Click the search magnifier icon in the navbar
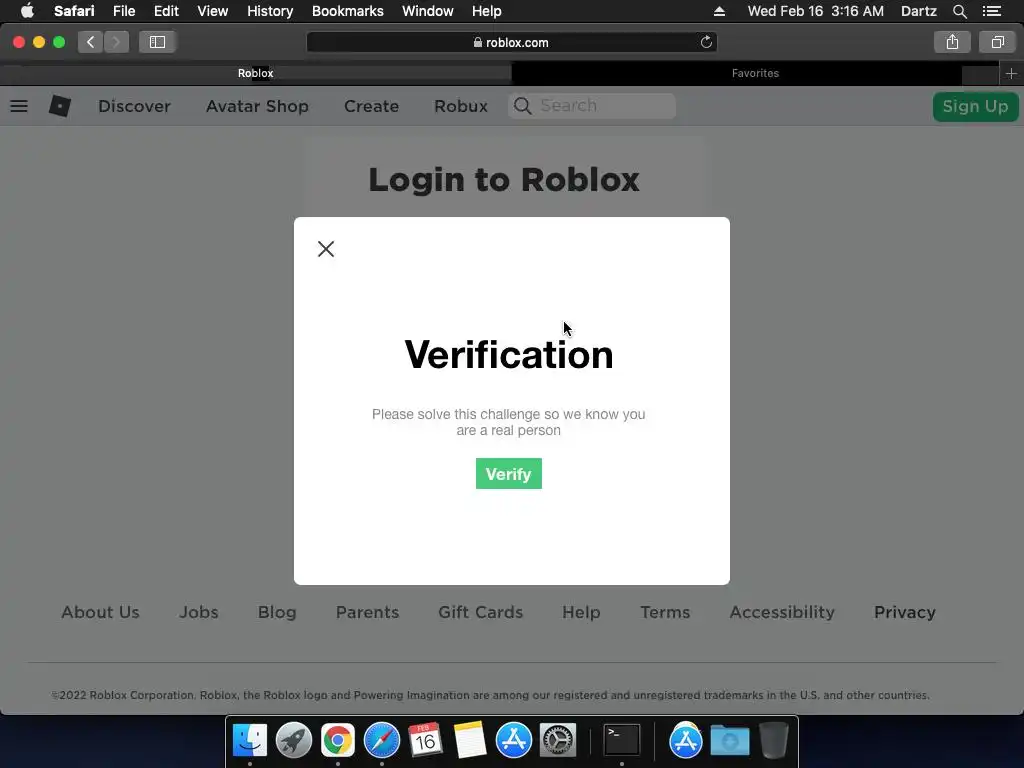Viewport: 1024px width, 768px height. point(522,106)
